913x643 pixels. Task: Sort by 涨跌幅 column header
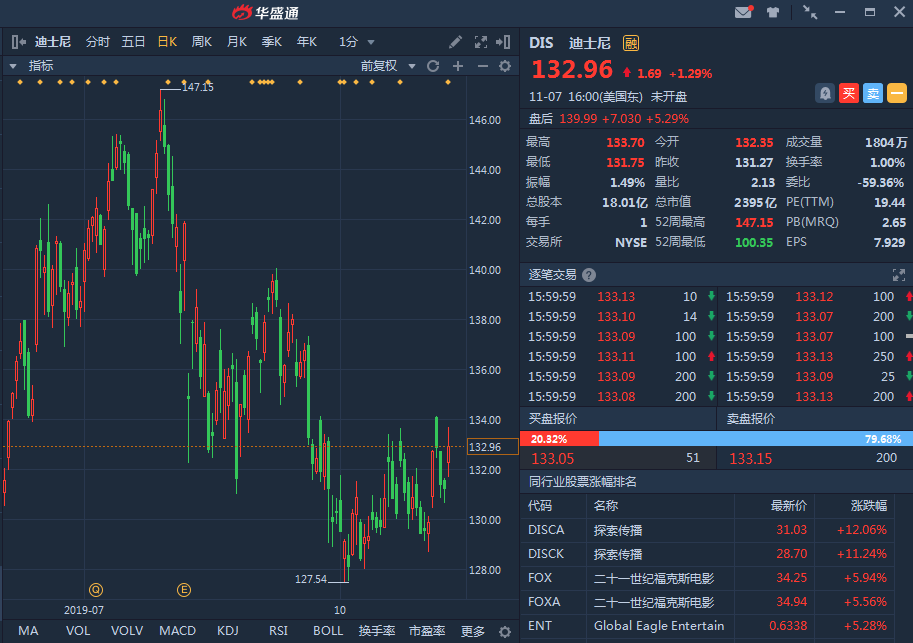(869, 506)
